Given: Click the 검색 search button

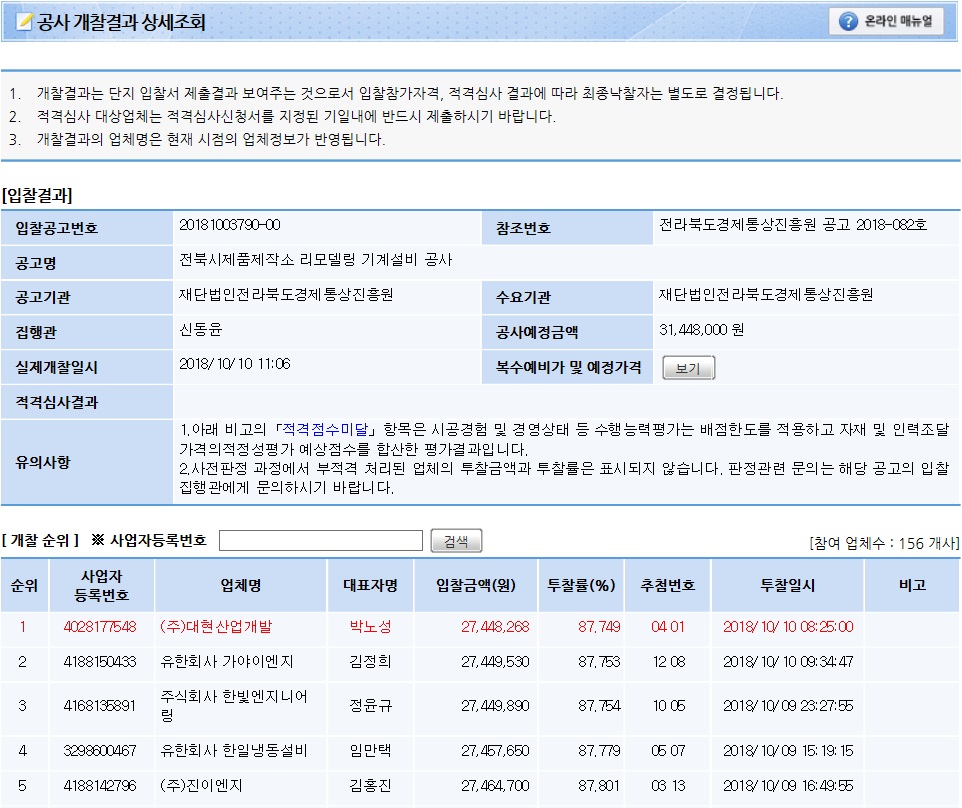Looking at the screenshot, I should 456,541.
